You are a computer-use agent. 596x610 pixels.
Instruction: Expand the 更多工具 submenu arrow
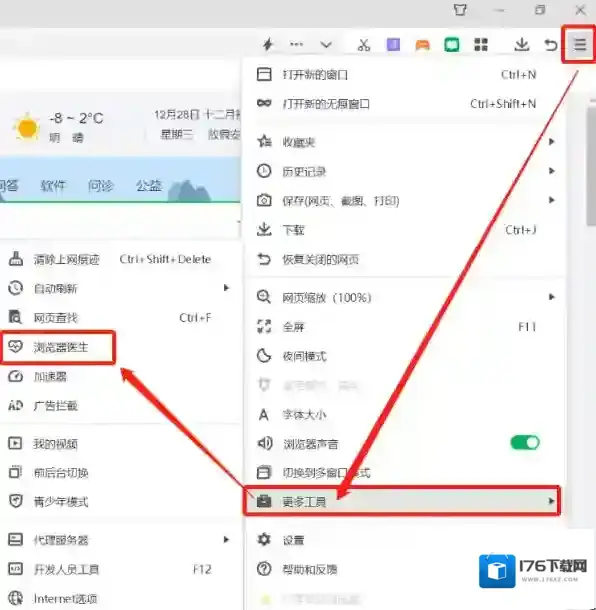tap(551, 501)
